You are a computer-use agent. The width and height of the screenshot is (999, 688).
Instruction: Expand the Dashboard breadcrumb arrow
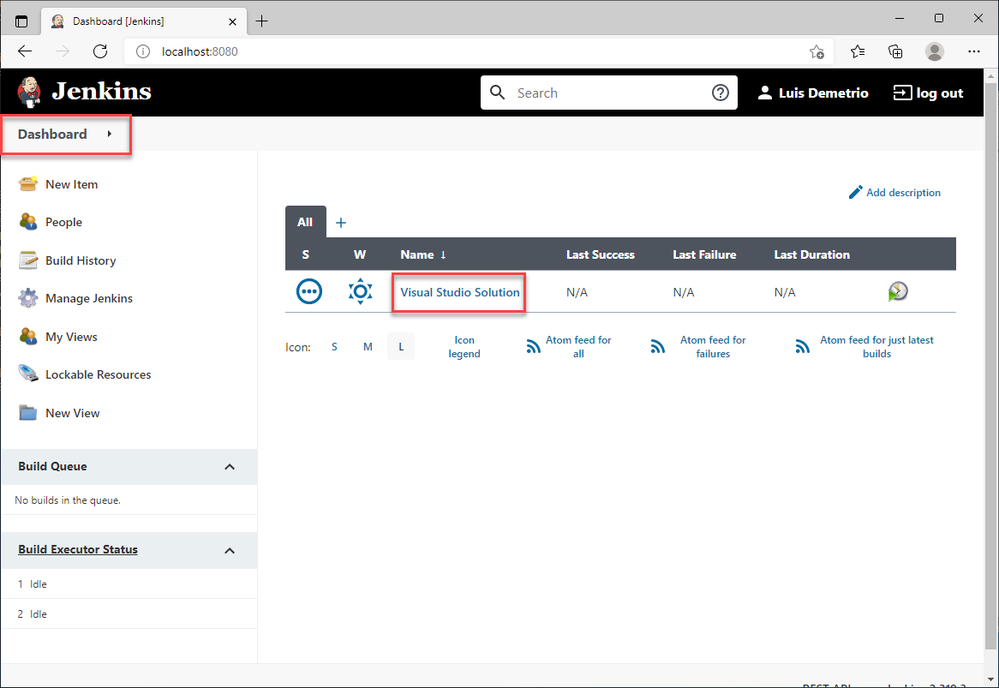[x=110, y=134]
